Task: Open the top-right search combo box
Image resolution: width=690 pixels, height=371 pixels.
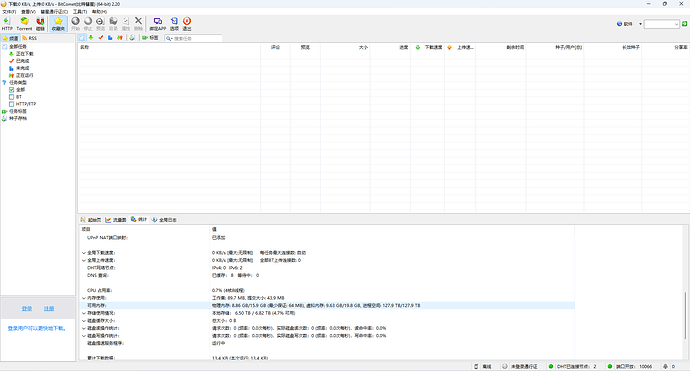Action: point(662,24)
